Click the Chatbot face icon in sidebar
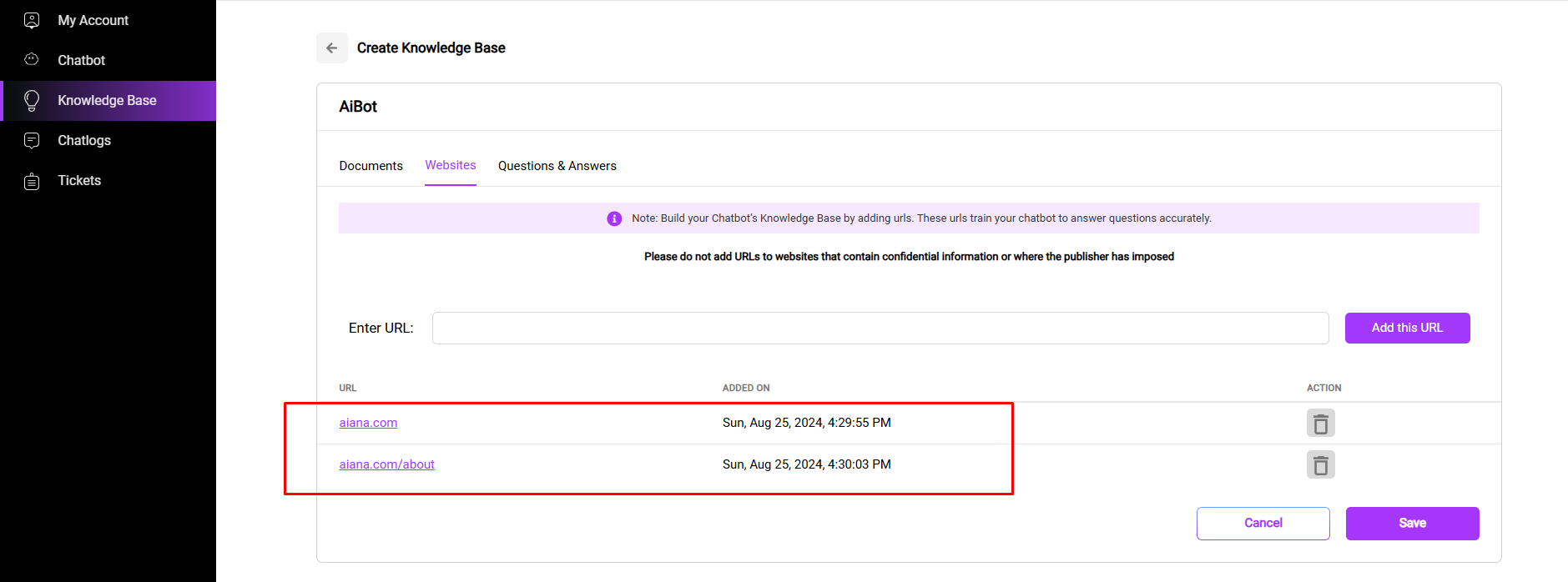Screen dimensions: 1568x582 point(32,59)
